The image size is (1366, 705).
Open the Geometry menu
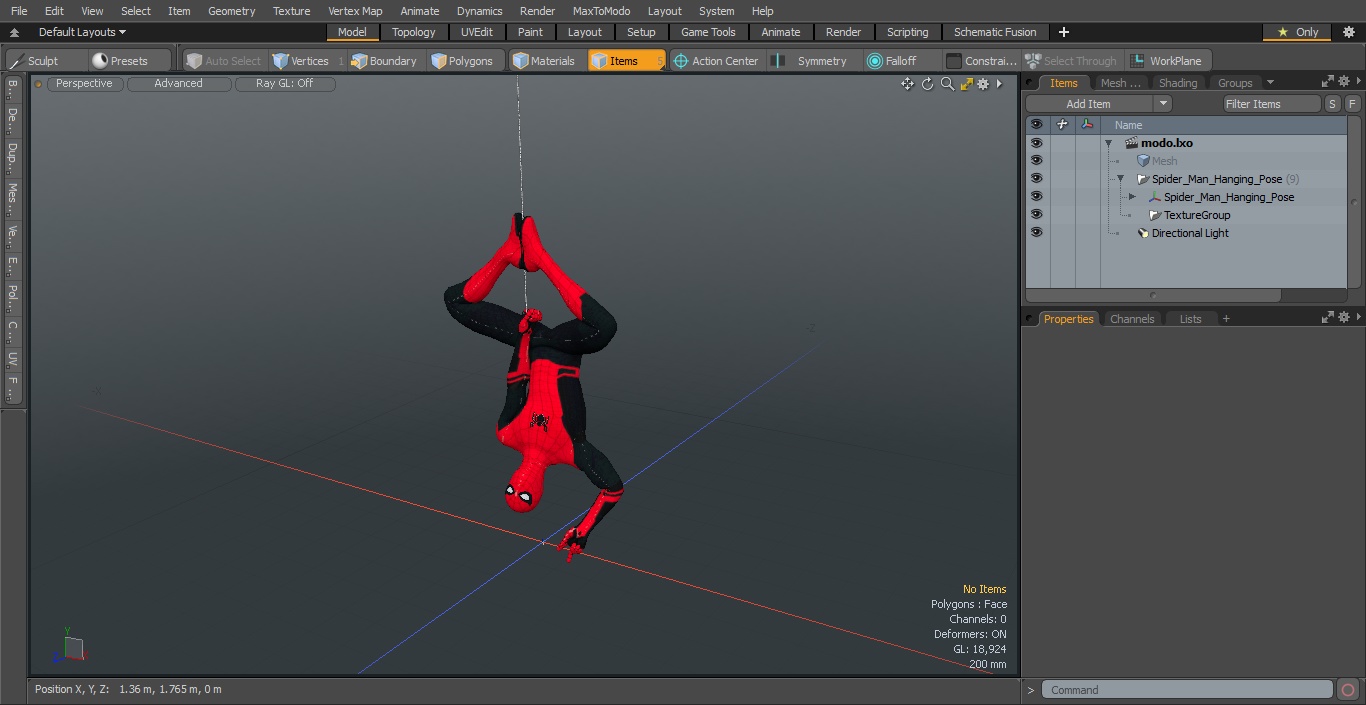231,11
